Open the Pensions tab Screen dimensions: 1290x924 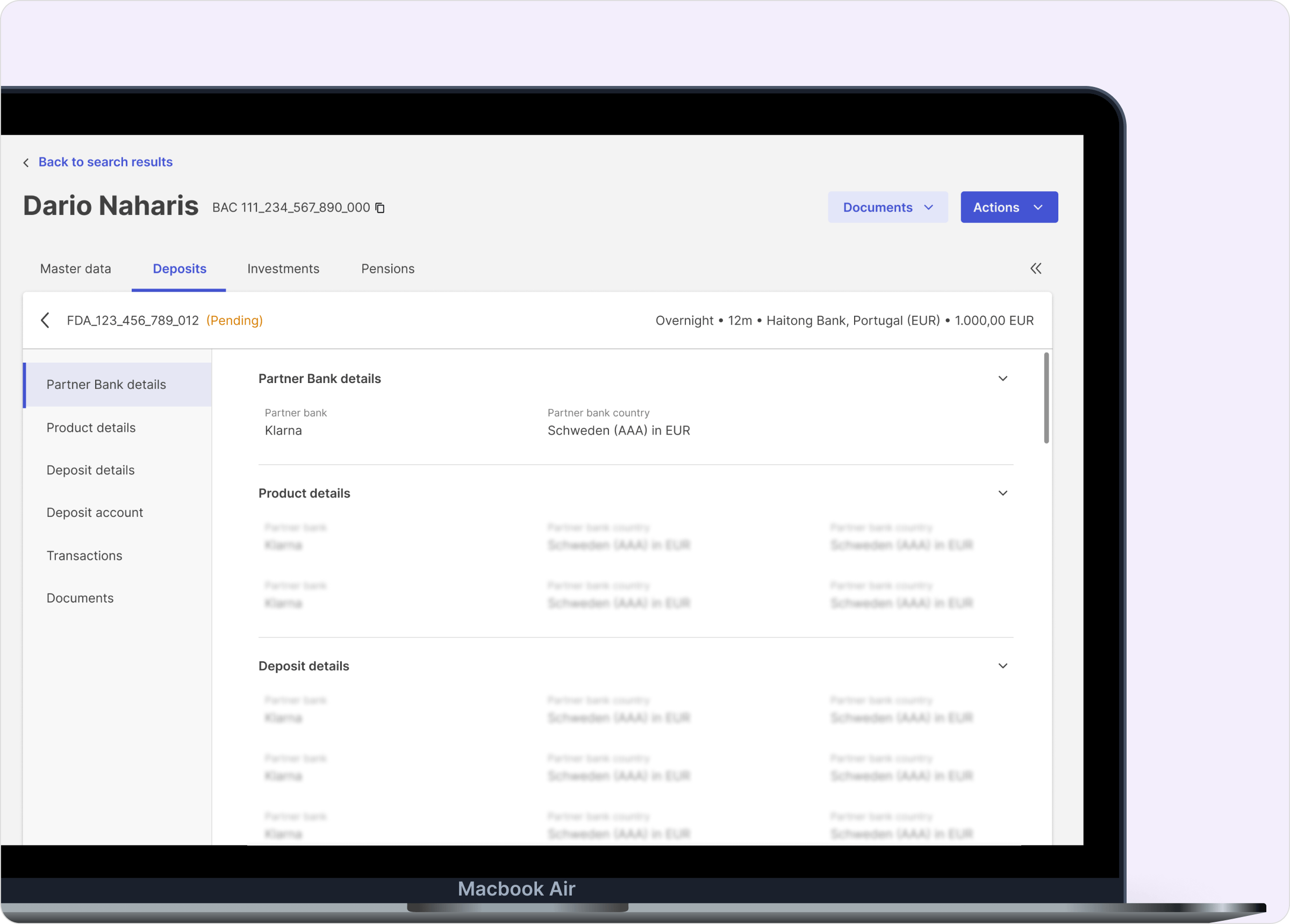pyautogui.click(x=388, y=269)
